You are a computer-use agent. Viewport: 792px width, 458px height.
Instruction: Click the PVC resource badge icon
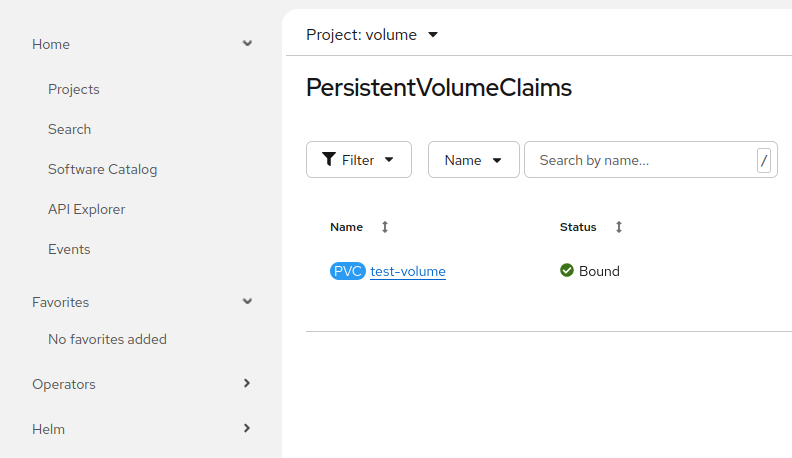pos(348,271)
